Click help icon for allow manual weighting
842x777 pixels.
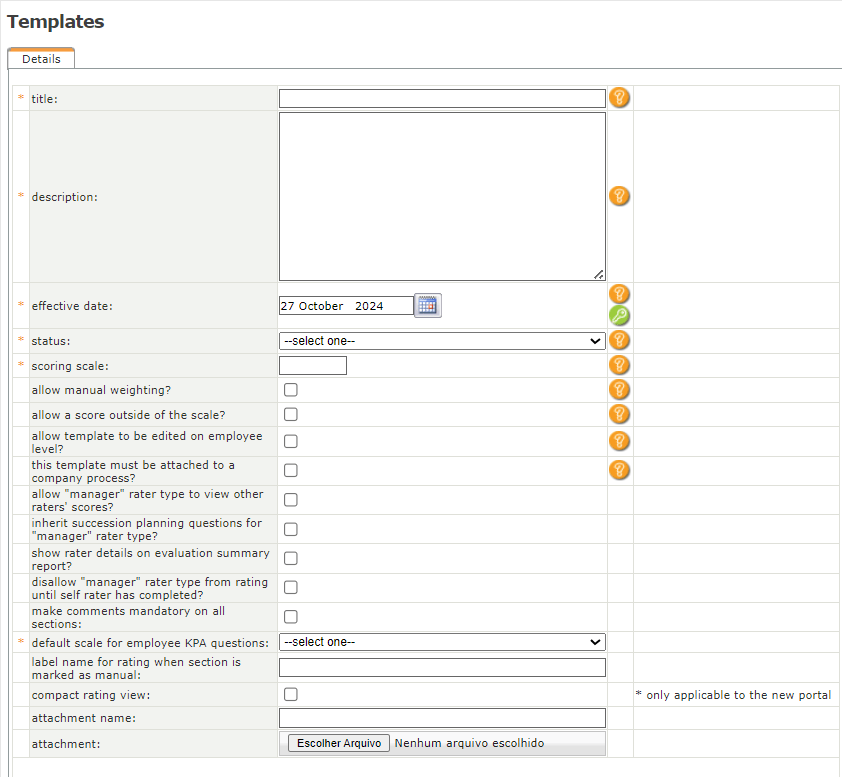tap(620, 390)
